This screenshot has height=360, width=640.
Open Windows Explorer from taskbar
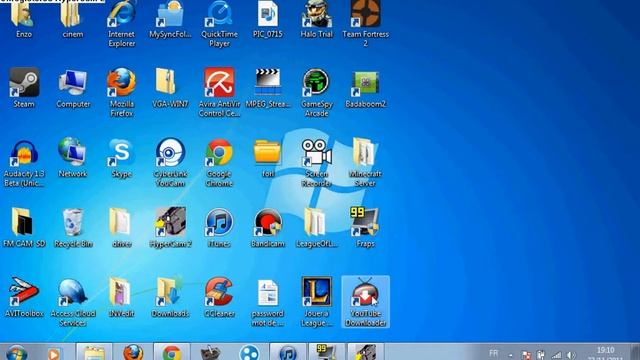pos(94,352)
